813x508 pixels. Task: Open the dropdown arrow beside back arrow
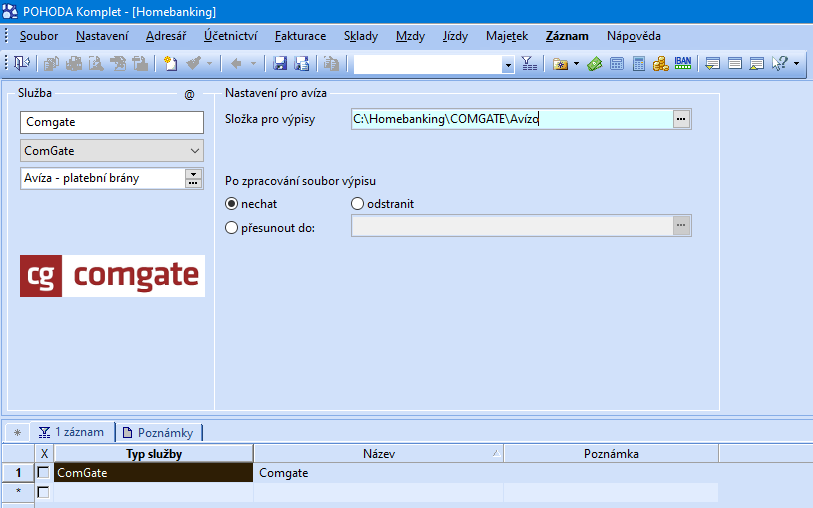[x=254, y=64]
